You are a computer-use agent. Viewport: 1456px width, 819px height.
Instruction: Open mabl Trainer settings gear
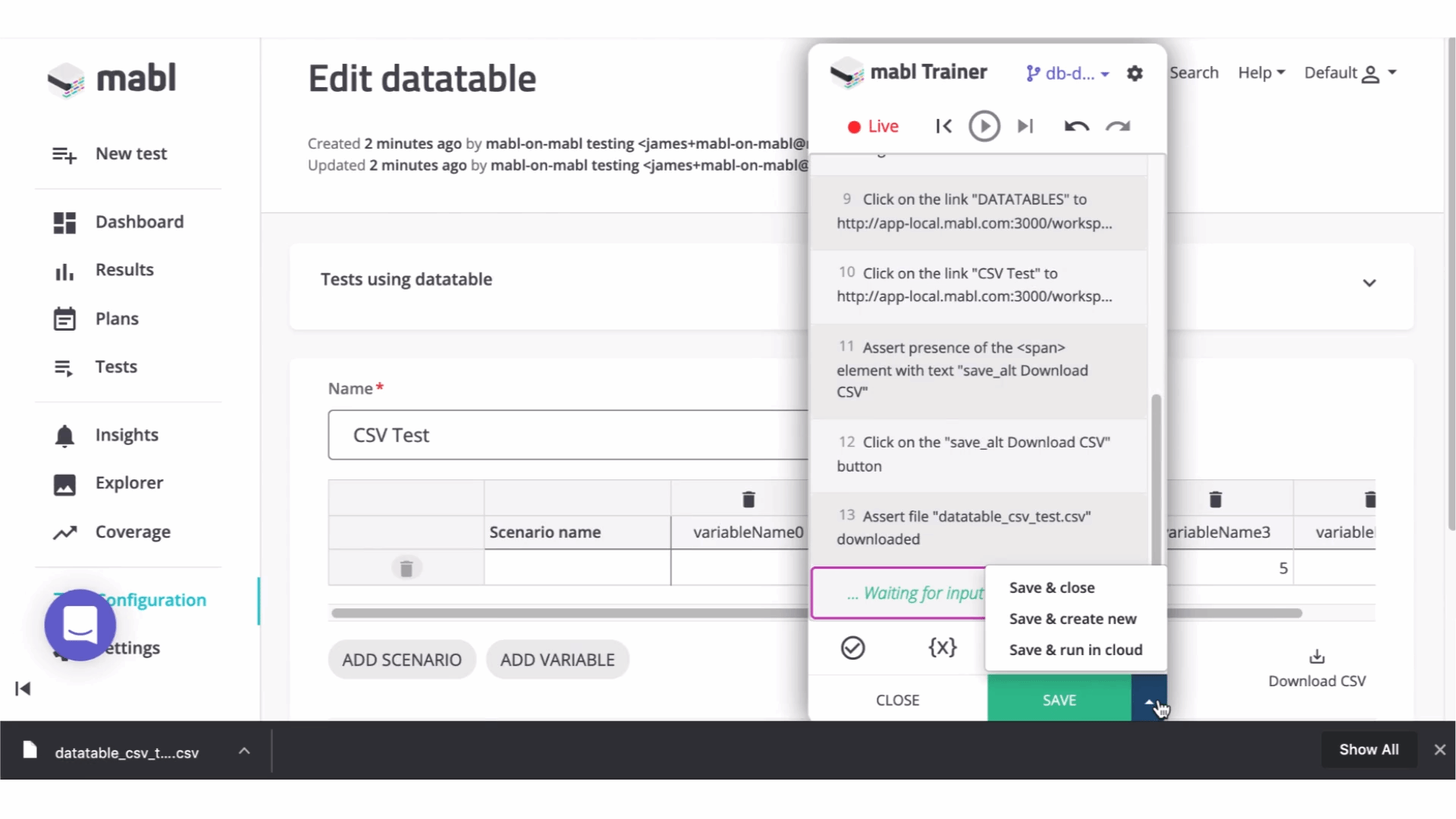1134,74
